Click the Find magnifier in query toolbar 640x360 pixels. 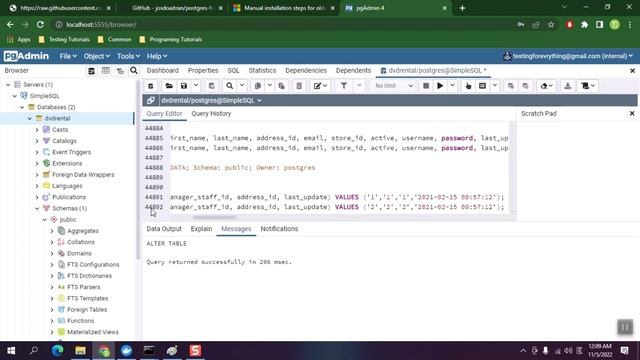pos(230,86)
